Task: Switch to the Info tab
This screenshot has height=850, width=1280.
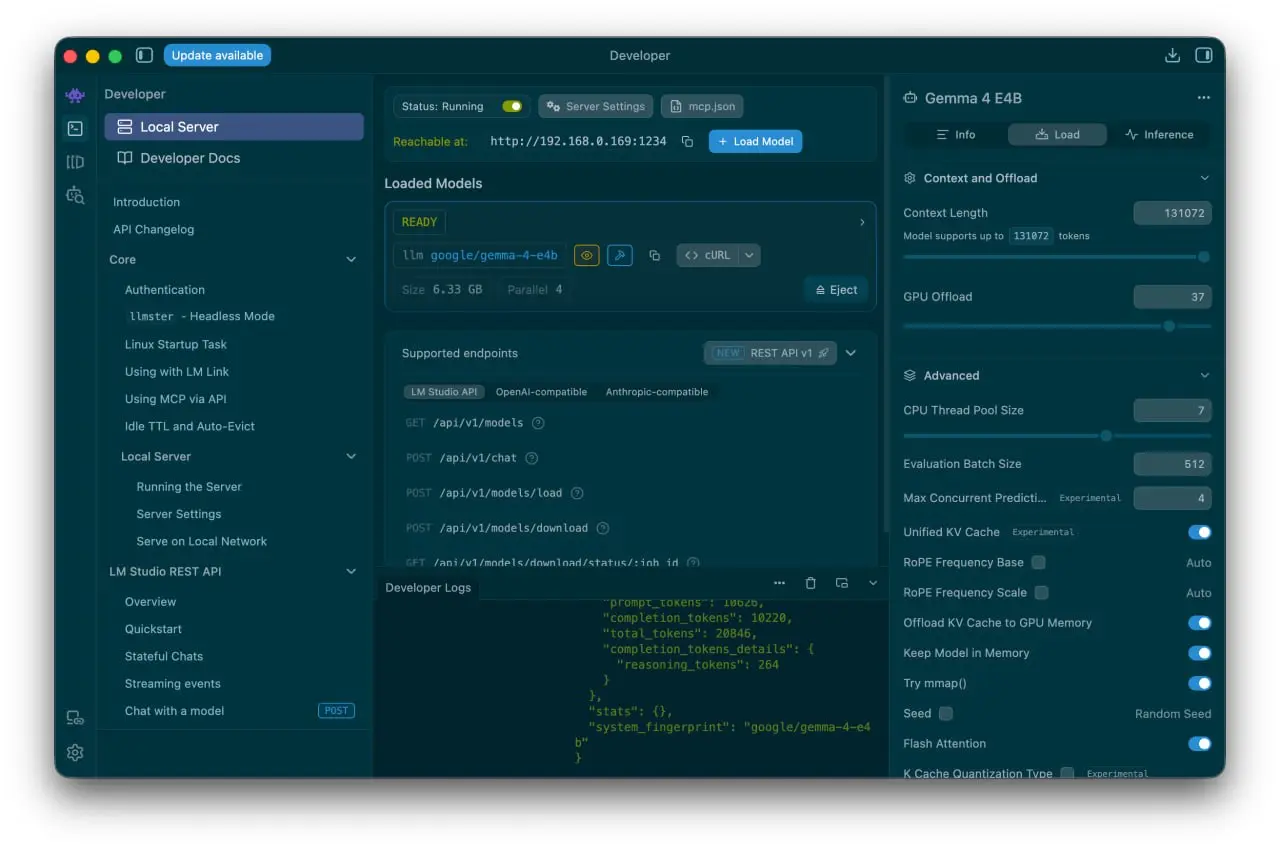Action: 955,135
